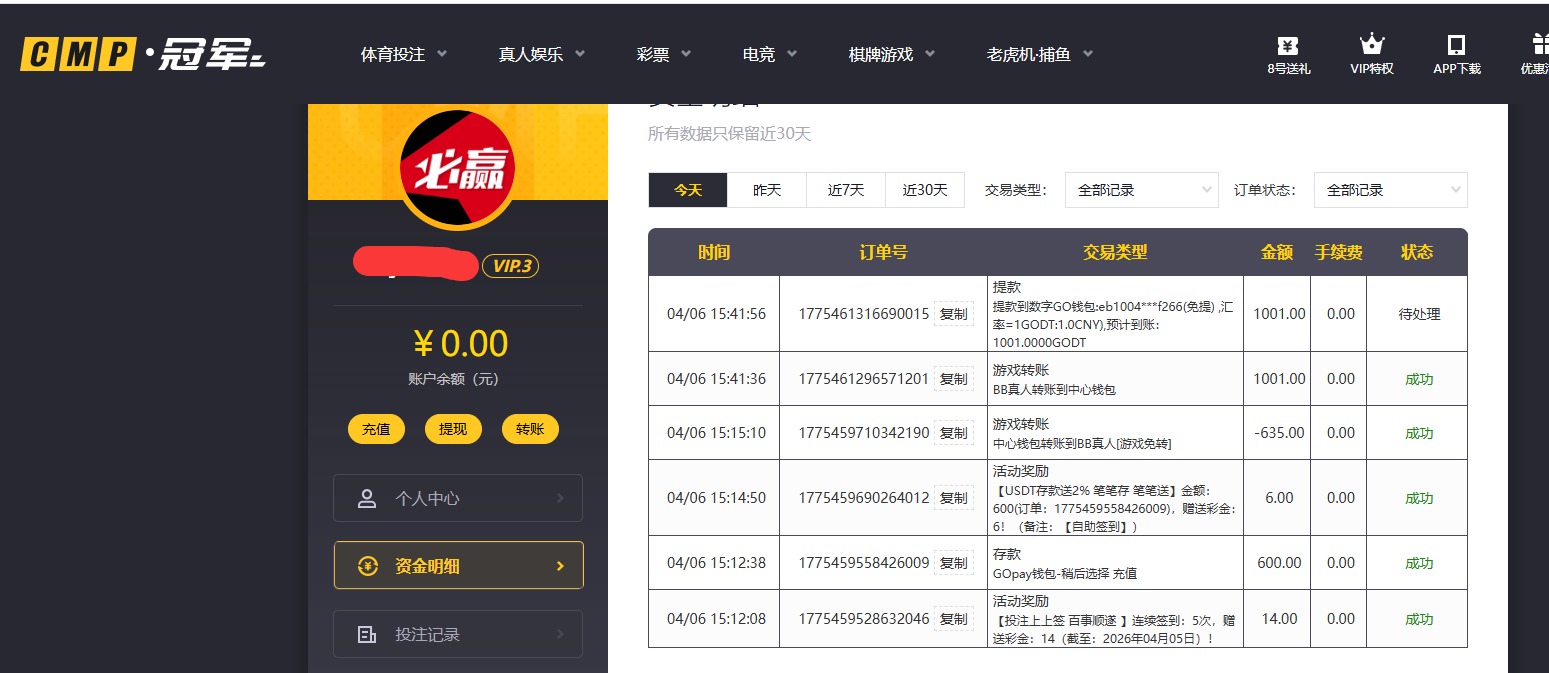
Task: Copy order number 1775459558426009
Action: click(x=953, y=562)
